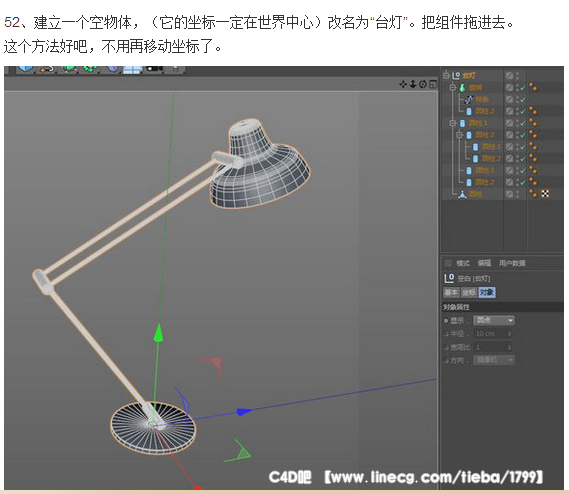The height and width of the screenshot is (494, 569).
Task: Select the top-level 圆柱.1 row
Action: pyautogui.click(x=478, y=123)
